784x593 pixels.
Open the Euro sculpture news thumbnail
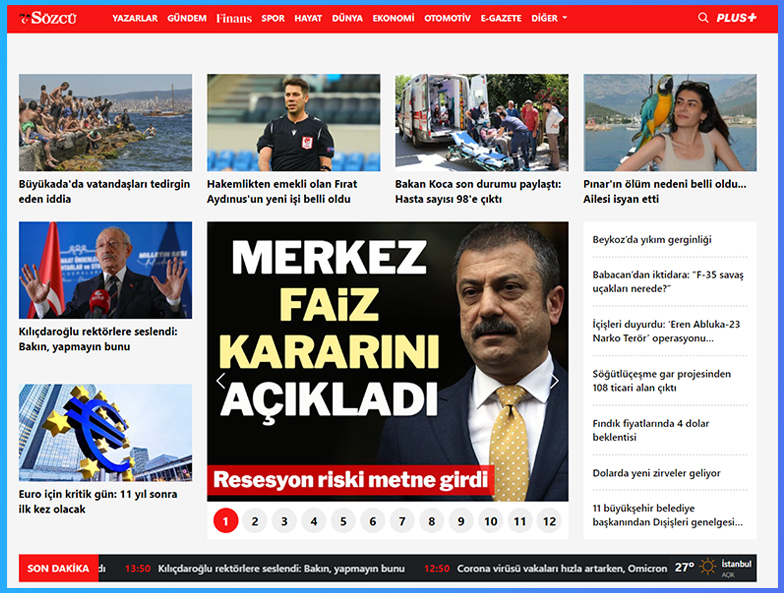(105, 432)
